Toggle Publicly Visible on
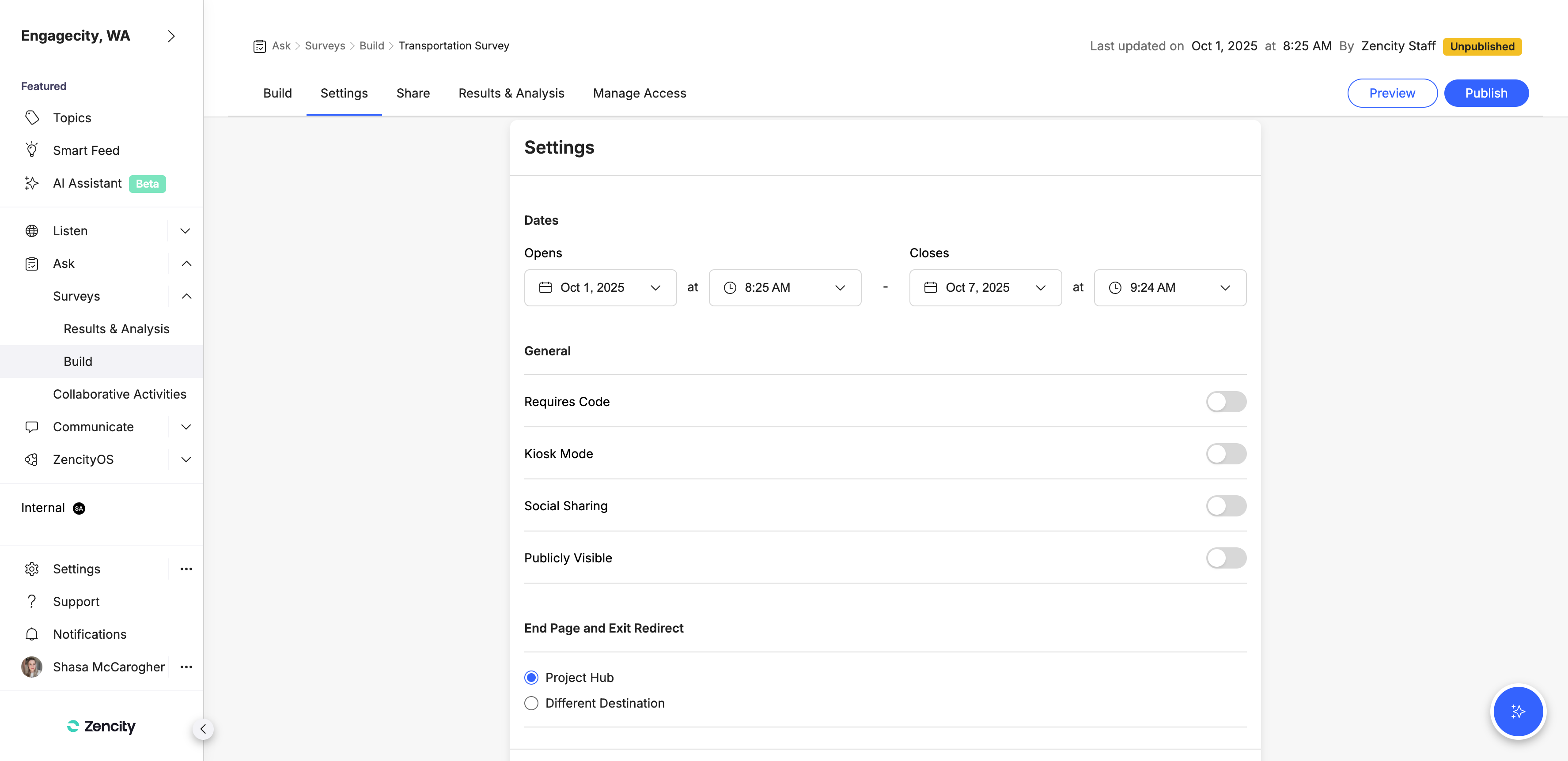 point(1226,558)
